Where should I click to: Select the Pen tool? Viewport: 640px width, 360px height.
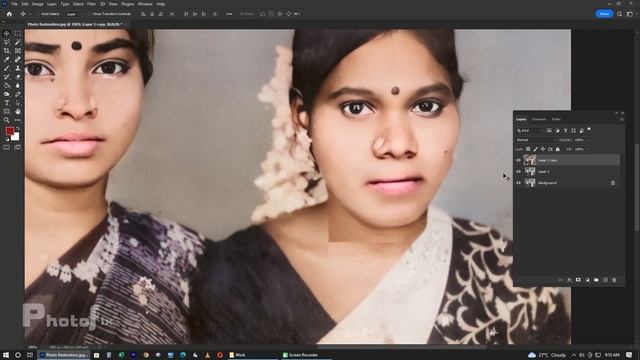pyautogui.click(x=18, y=94)
